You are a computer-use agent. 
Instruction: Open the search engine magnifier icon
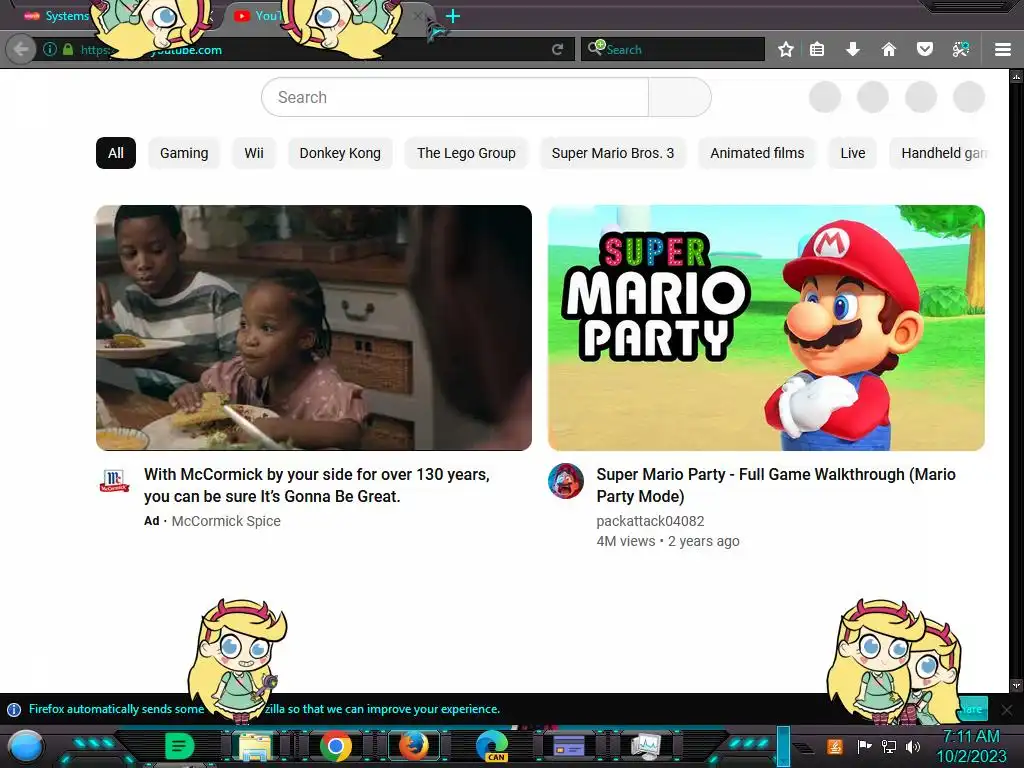coord(596,48)
